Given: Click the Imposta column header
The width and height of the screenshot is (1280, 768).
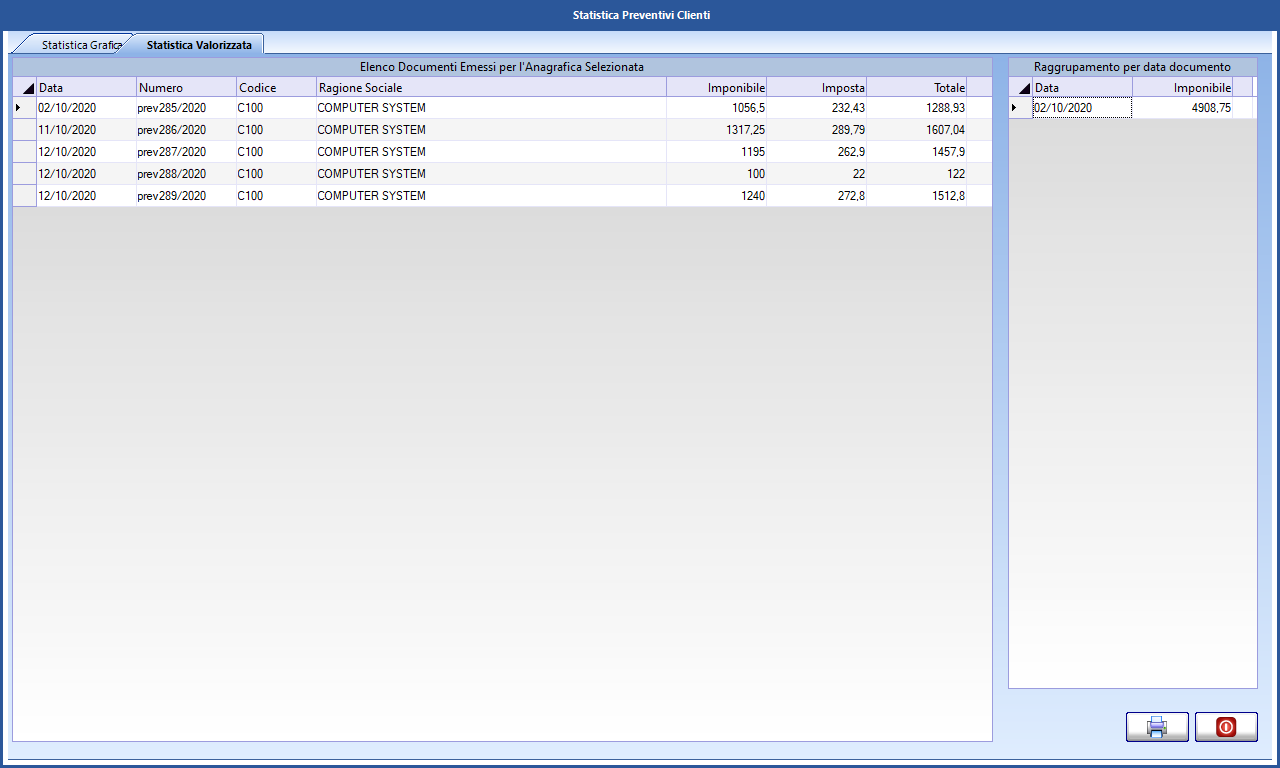Looking at the screenshot, I should tap(817, 88).
